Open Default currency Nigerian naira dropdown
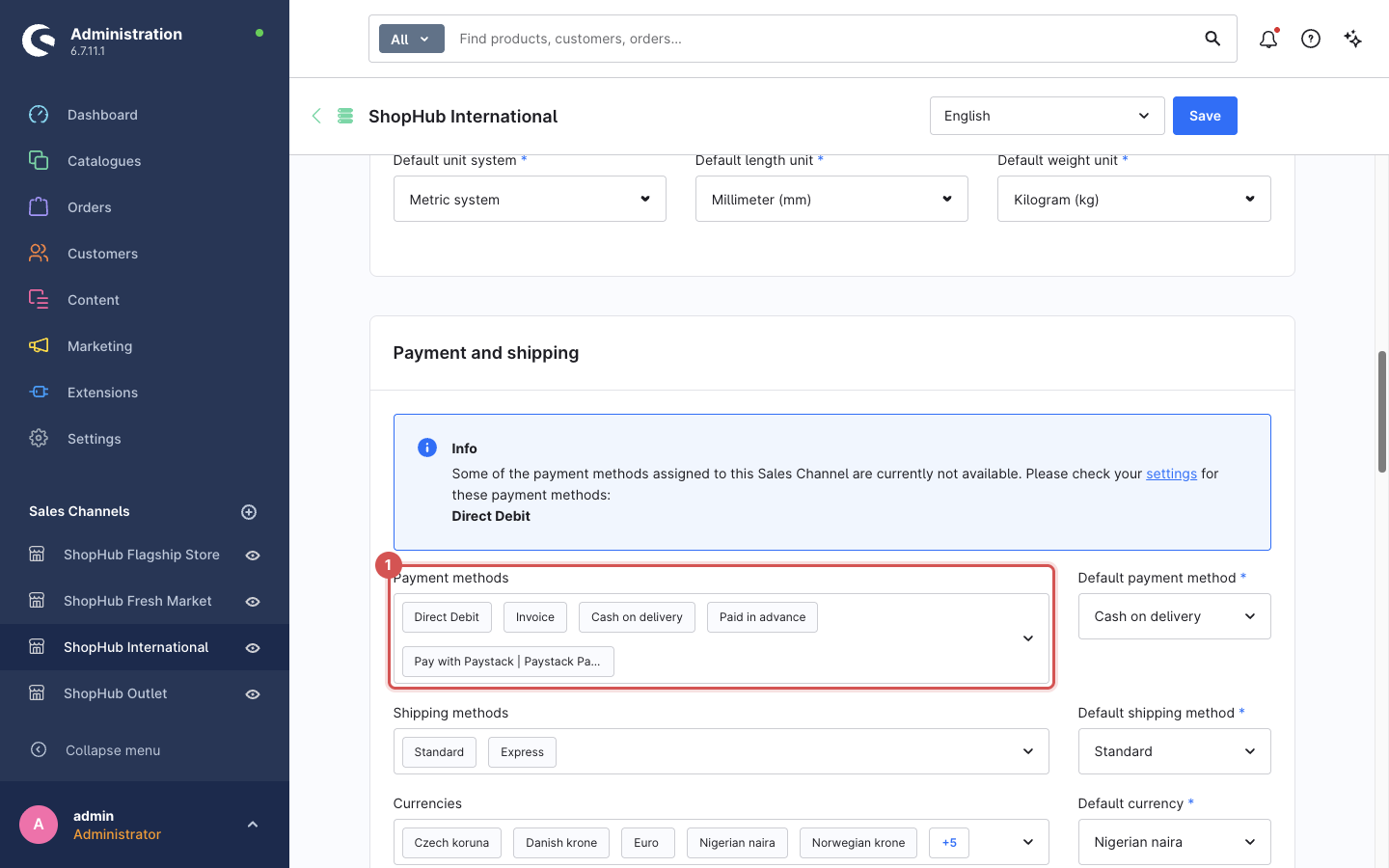Screen dimensions: 1389x868 click(x=1174, y=842)
